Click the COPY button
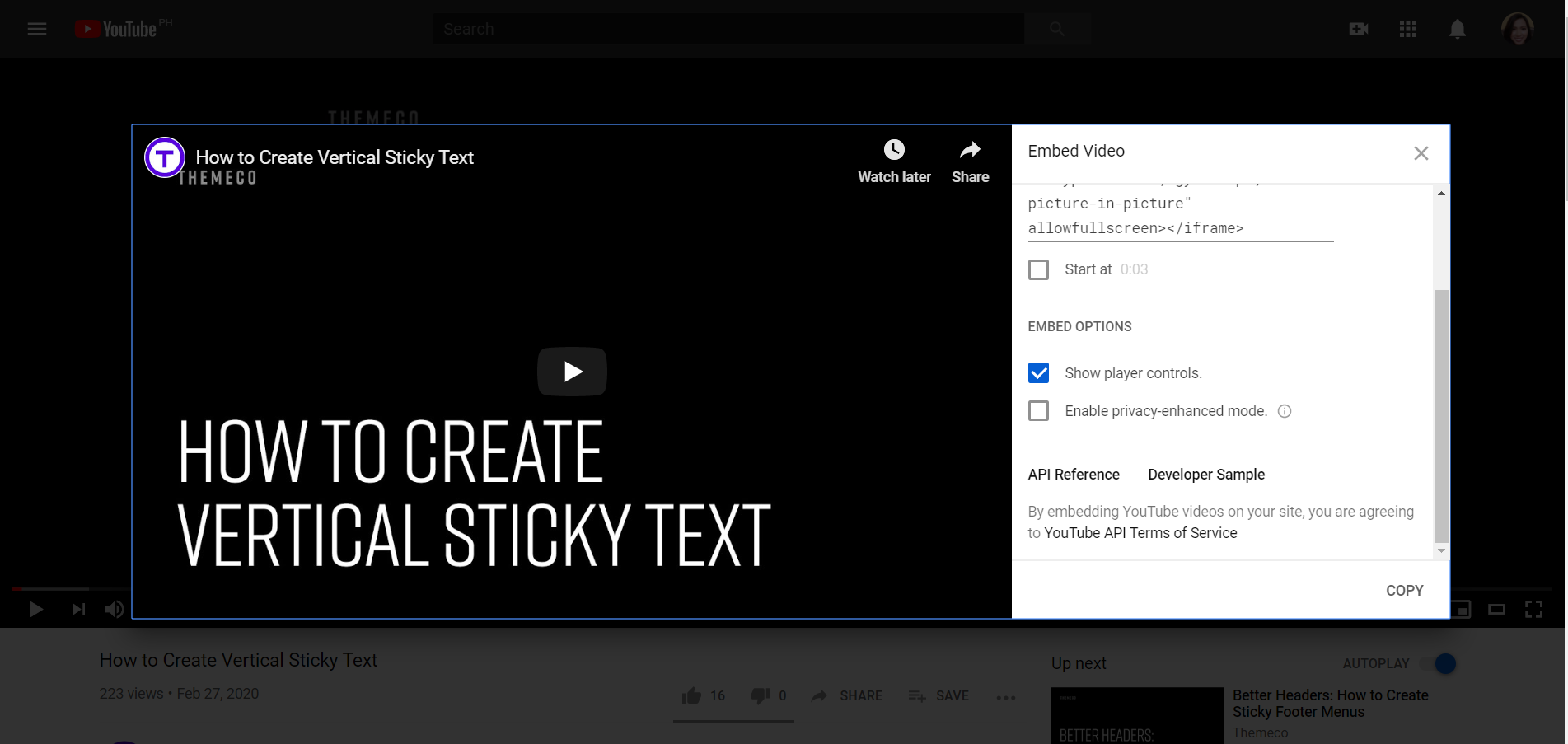Screen dimensions: 1568x744 tap(1405, 591)
